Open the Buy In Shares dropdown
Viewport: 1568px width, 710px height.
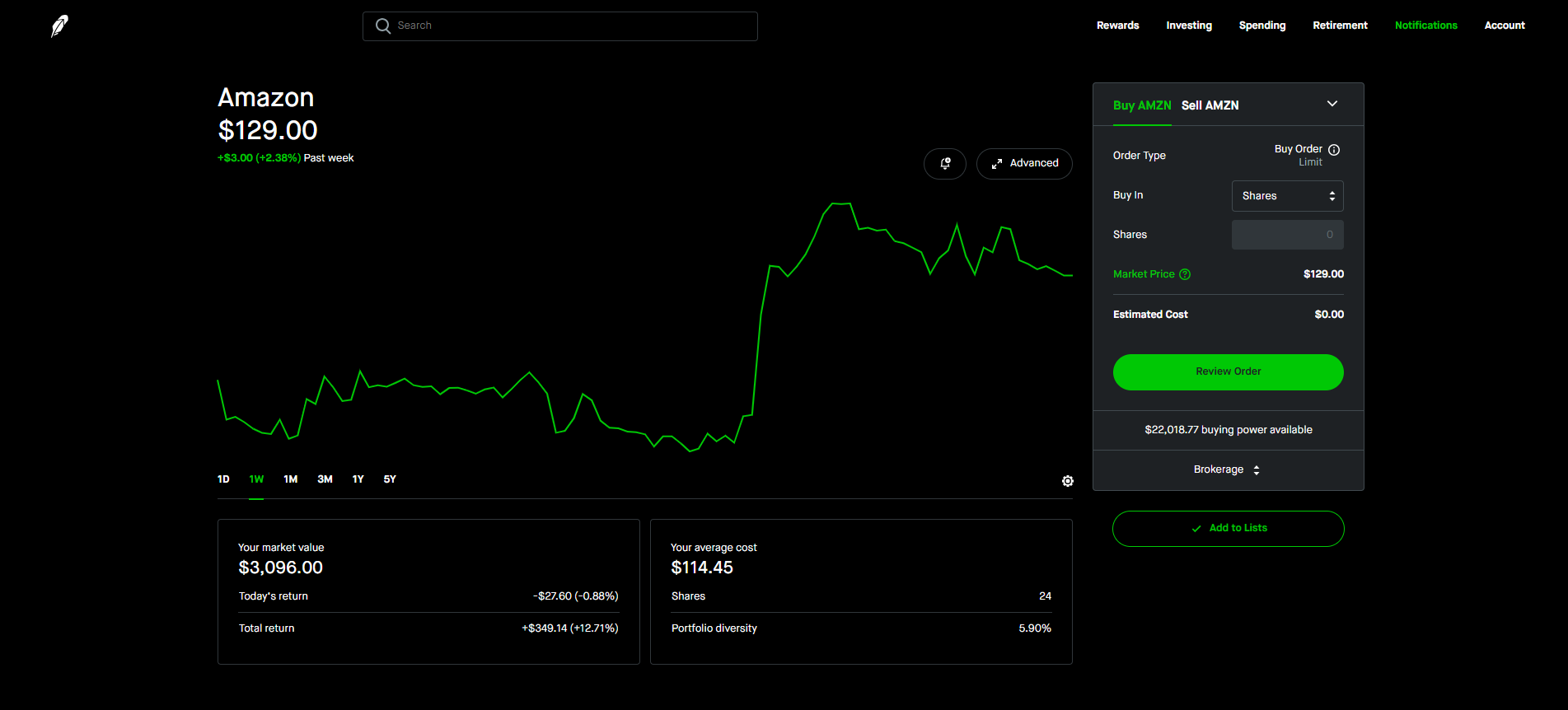(x=1287, y=196)
